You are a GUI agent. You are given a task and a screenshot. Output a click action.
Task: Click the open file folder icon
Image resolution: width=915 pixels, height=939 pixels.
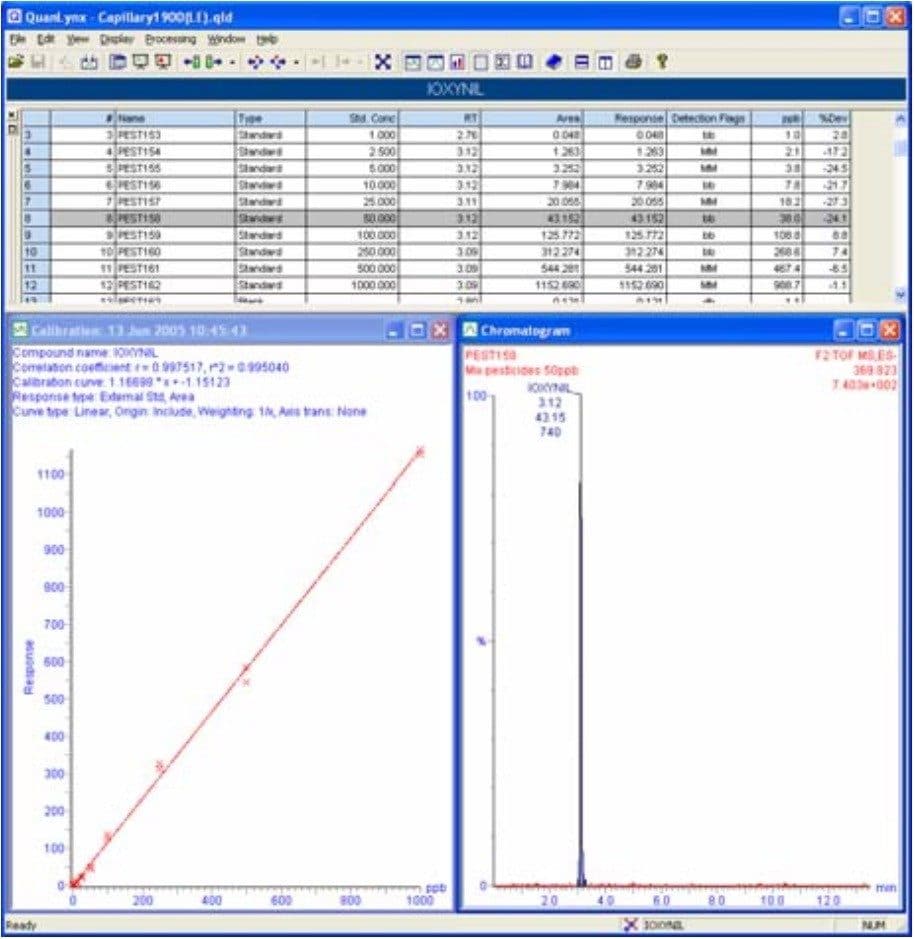pos(15,62)
